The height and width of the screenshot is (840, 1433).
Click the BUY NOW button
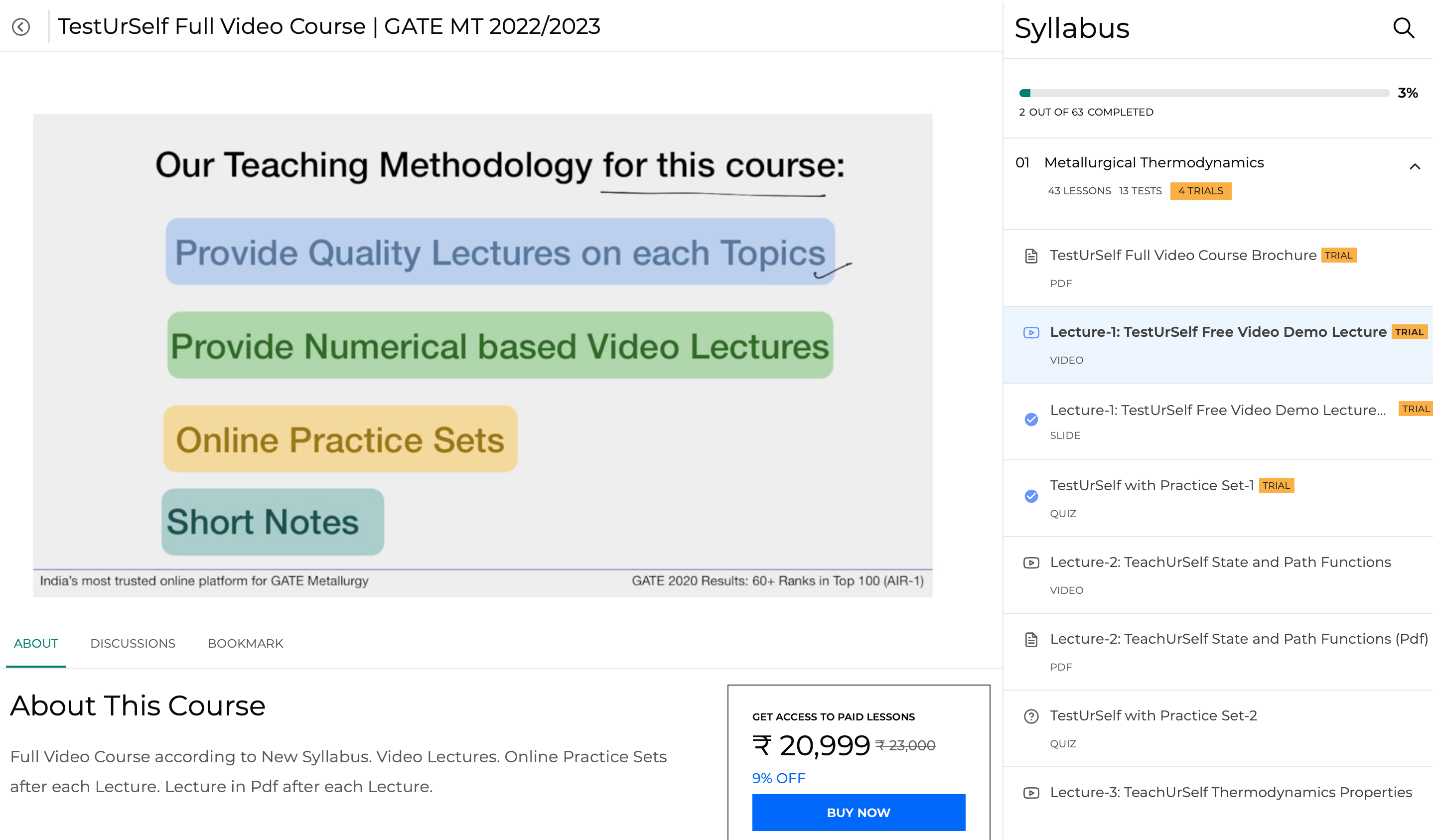tap(858, 813)
